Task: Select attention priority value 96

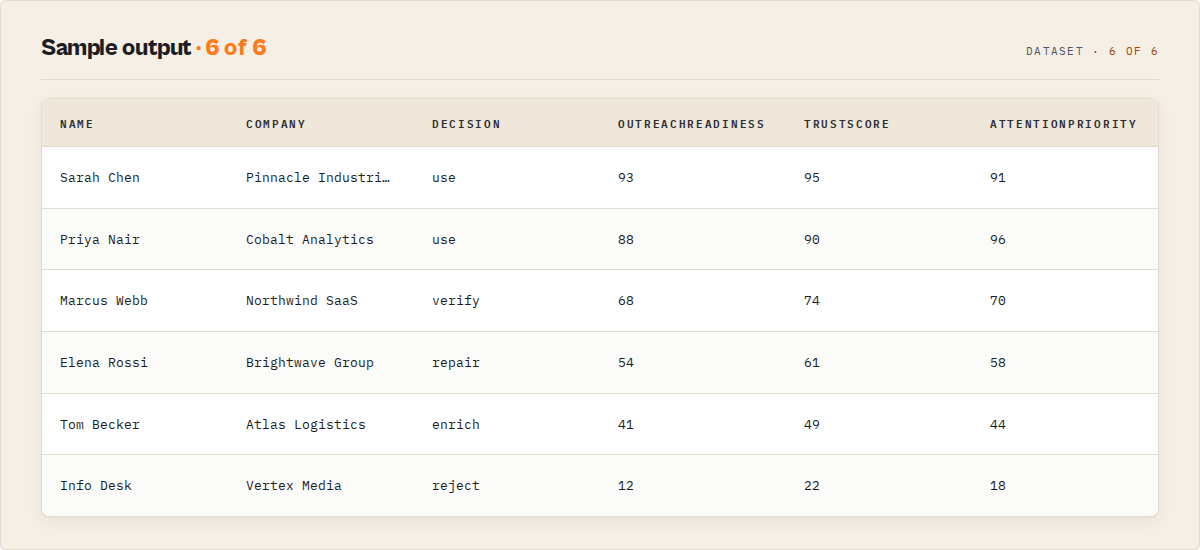Action: [998, 240]
